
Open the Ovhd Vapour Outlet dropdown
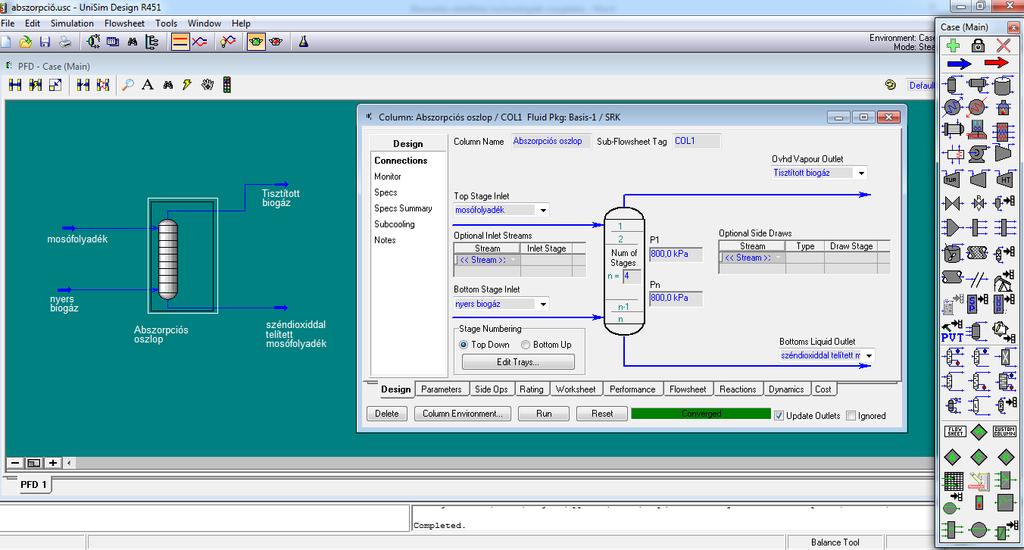(x=861, y=173)
